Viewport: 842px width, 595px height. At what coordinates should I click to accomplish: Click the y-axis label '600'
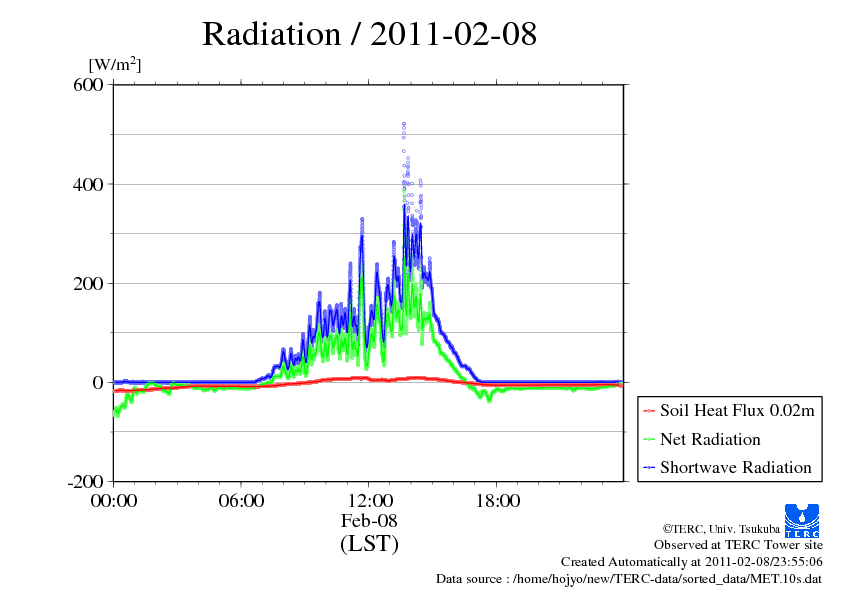coord(88,84)
